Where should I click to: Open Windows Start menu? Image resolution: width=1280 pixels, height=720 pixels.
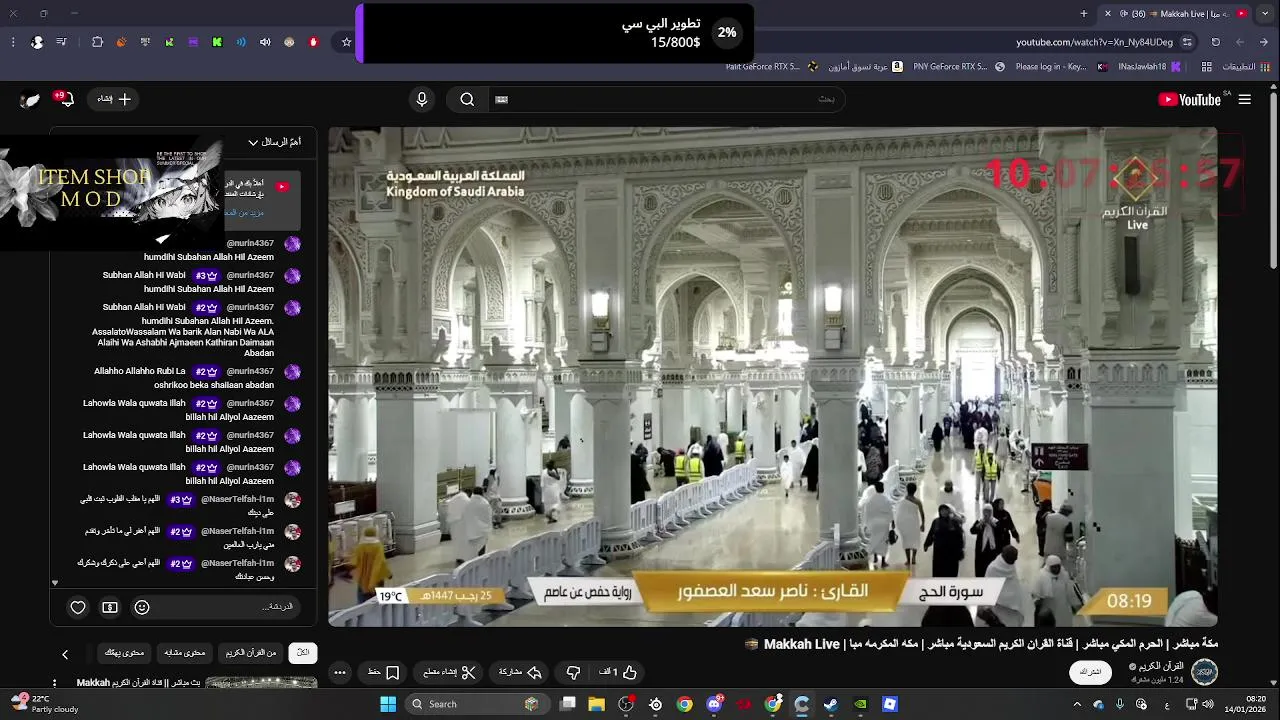(388, 704)
